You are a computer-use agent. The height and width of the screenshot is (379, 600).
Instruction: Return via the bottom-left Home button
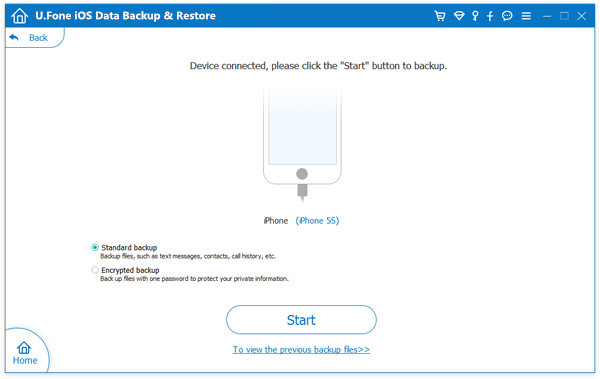tap(24, 353)
